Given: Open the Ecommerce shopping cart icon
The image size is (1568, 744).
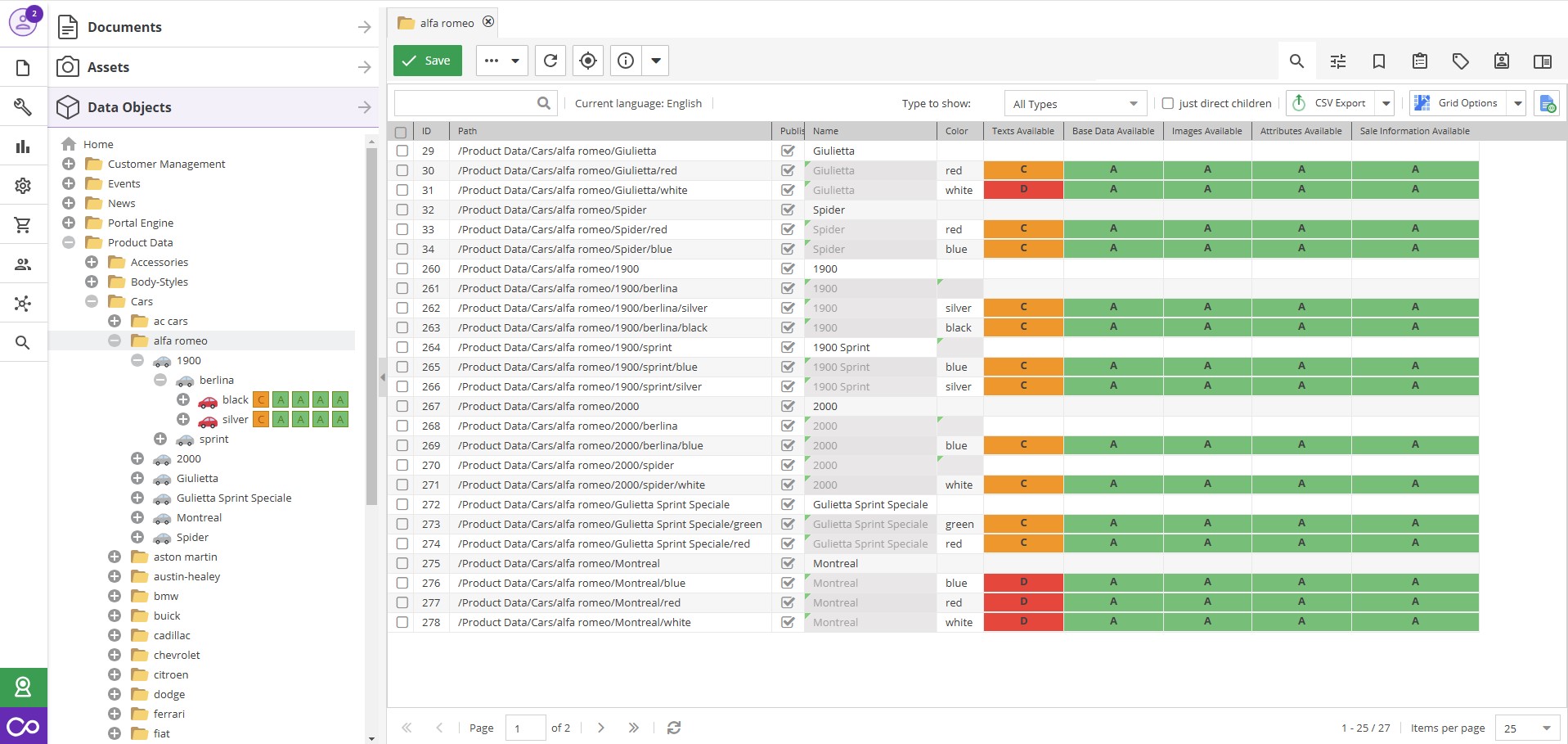Looking at the screenshot, I should point(23,225).
